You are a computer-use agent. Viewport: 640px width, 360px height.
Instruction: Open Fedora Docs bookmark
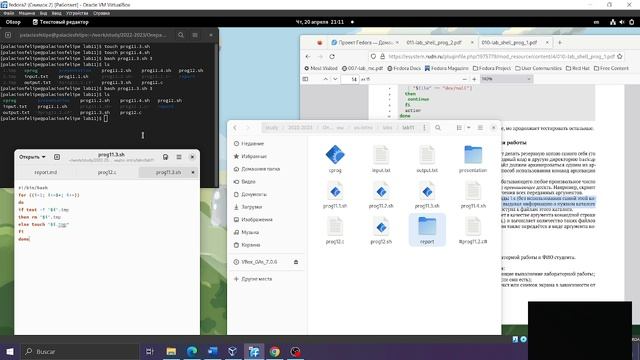(x=404, y=68)
